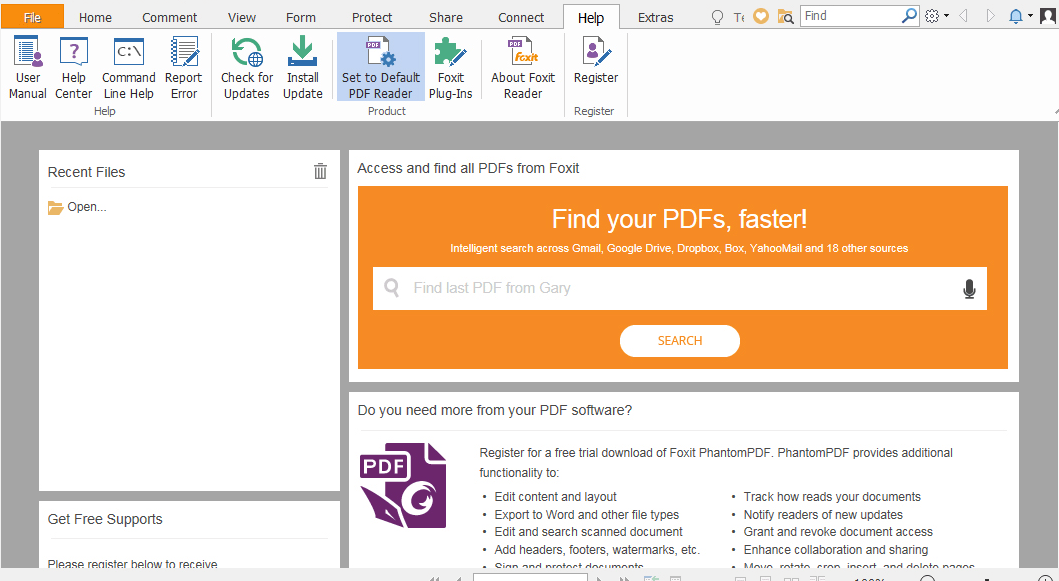
Task: Open Foxit Plug-Ins
Action: tap(451, 67)
